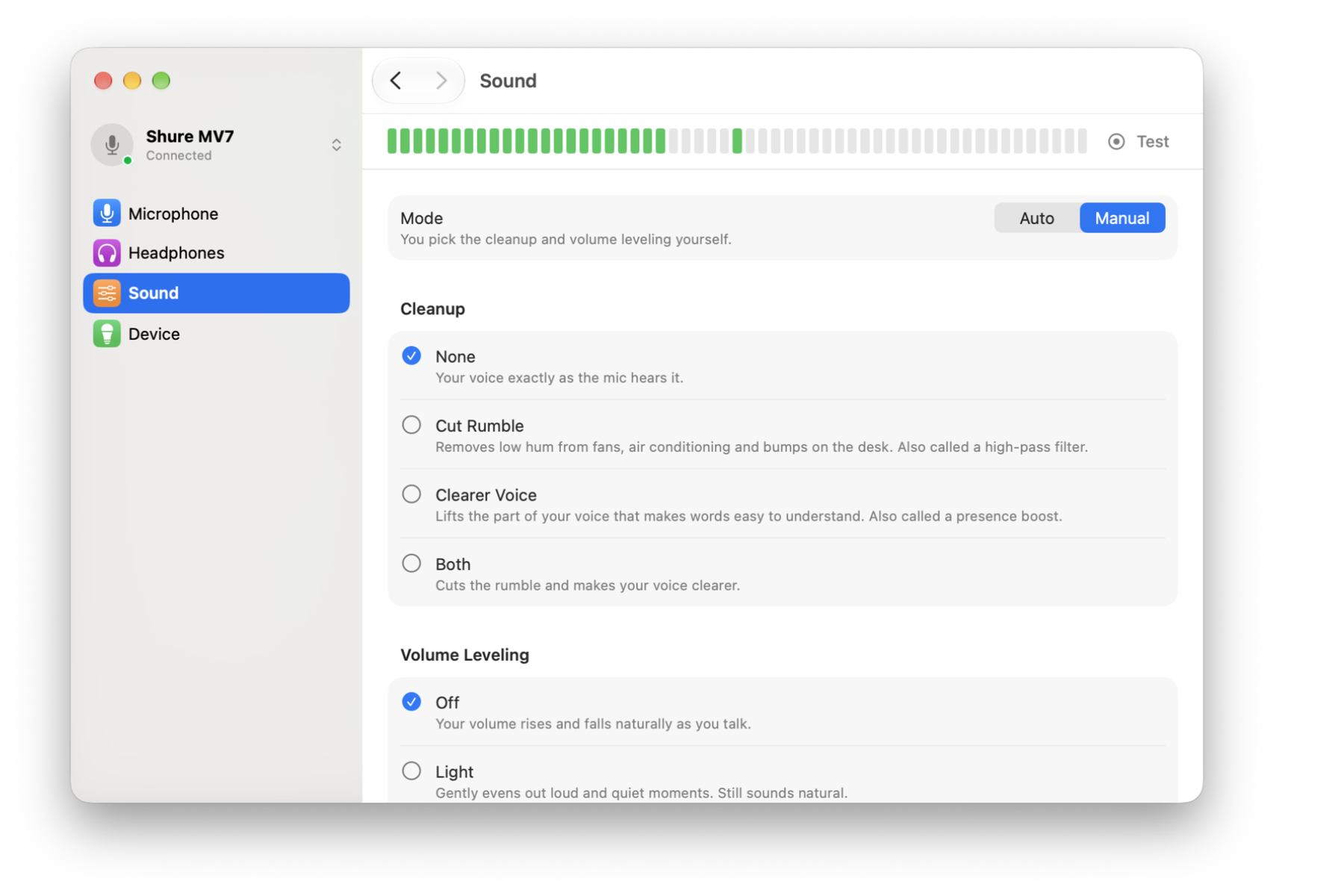This screenshot has width=1344, height=896.
Task: Click the Volume Leveling section heading
Action: tap(465, 655)
